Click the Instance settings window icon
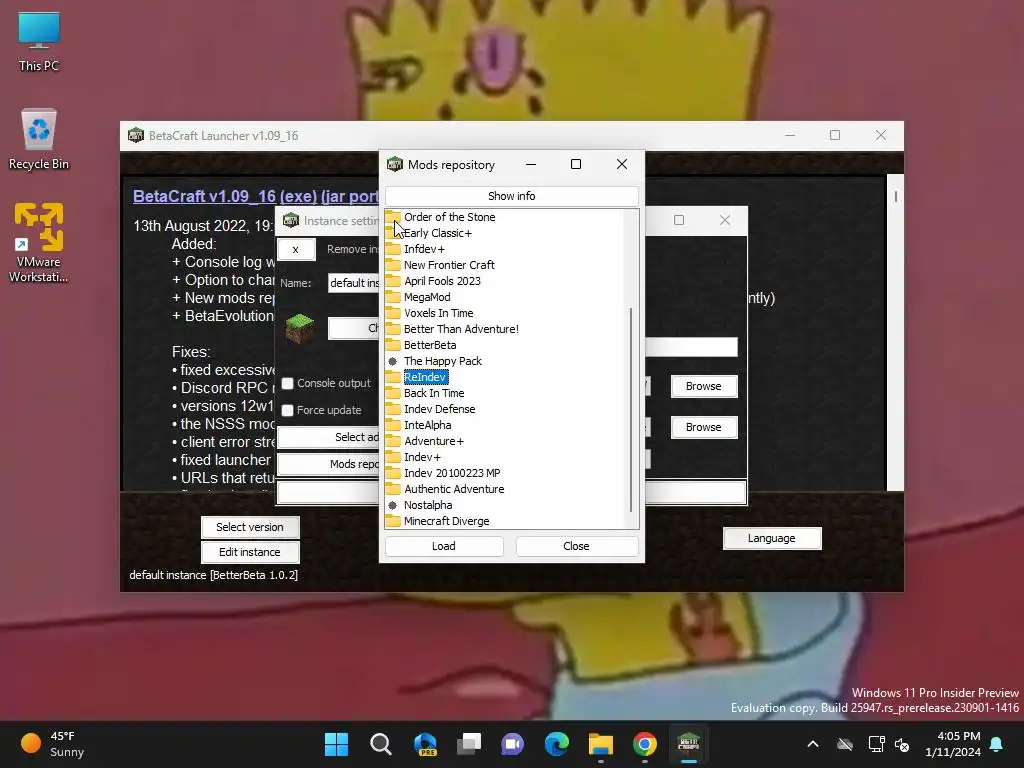 point(291,221)
